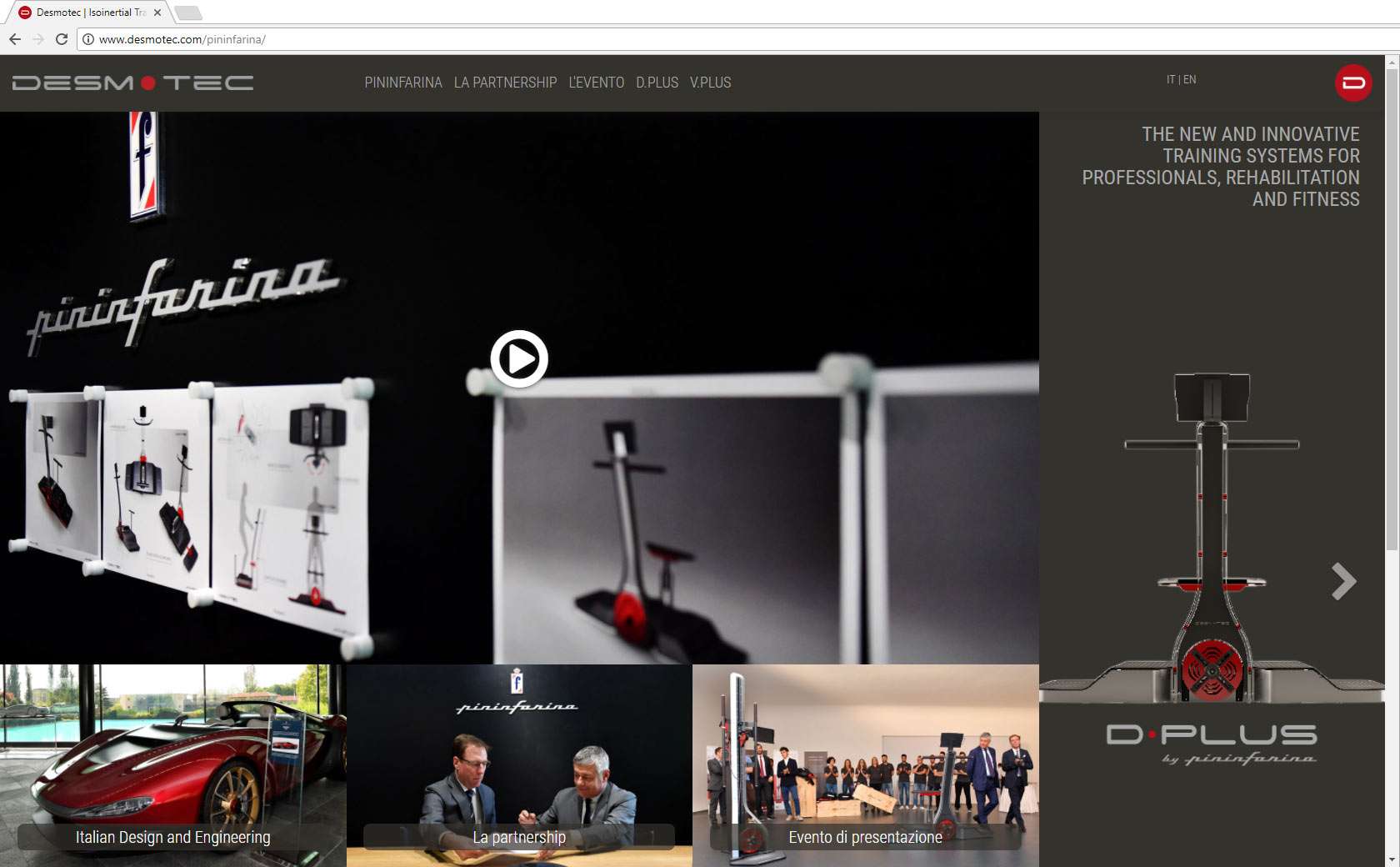Click the red Desmotec D logo icon
Screen dimensions: 1400x867
1353,83
